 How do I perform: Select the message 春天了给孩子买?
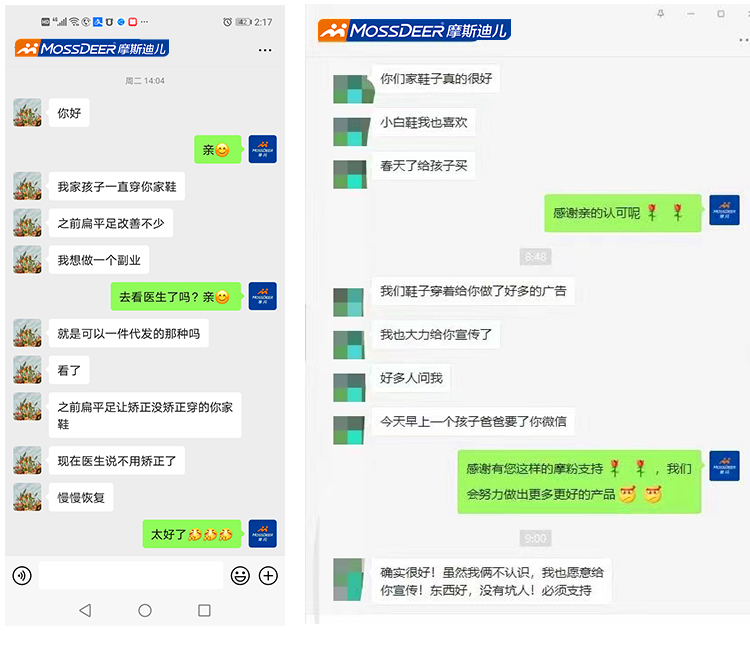coord(424,165)
